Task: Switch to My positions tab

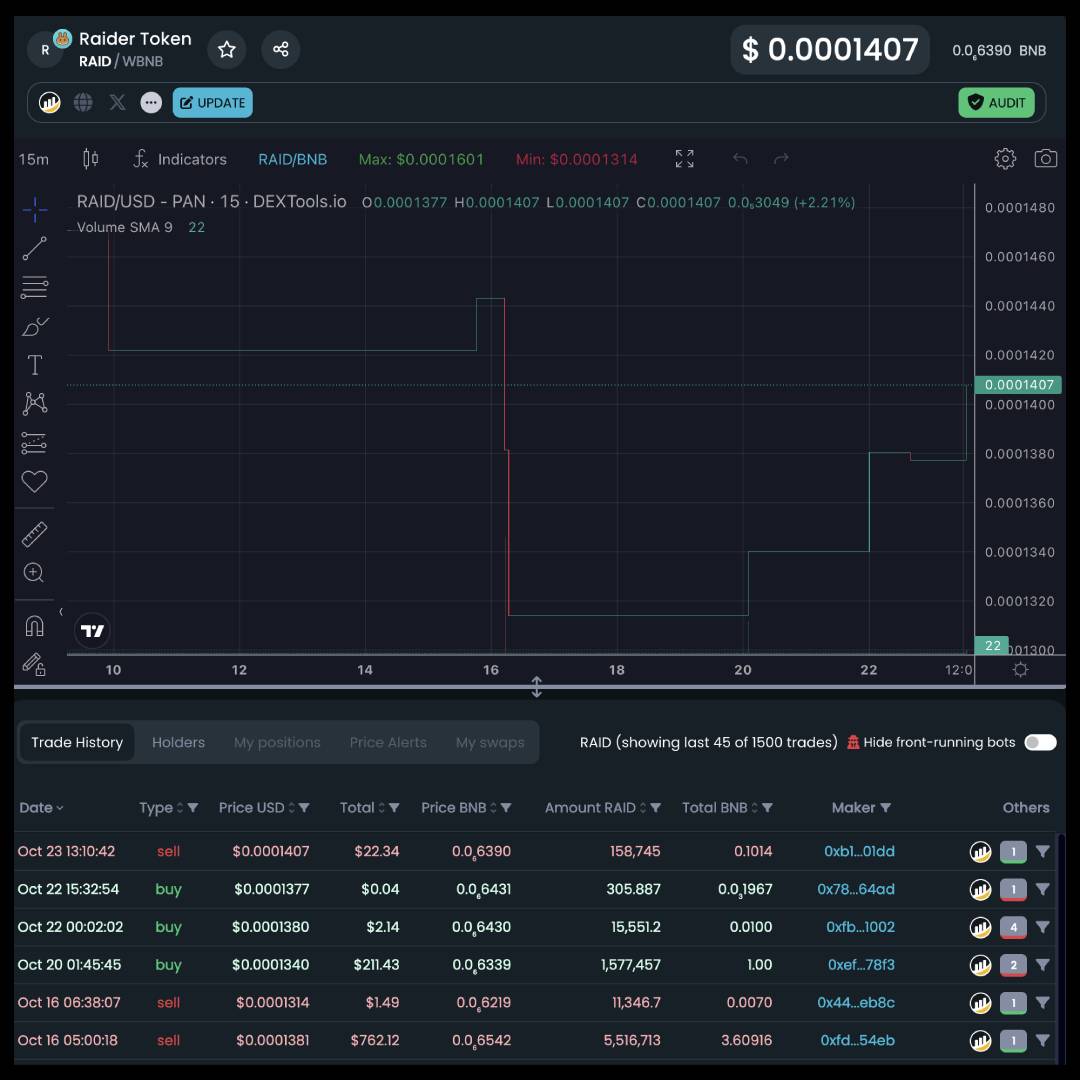Action: click(x=277, y=742)
